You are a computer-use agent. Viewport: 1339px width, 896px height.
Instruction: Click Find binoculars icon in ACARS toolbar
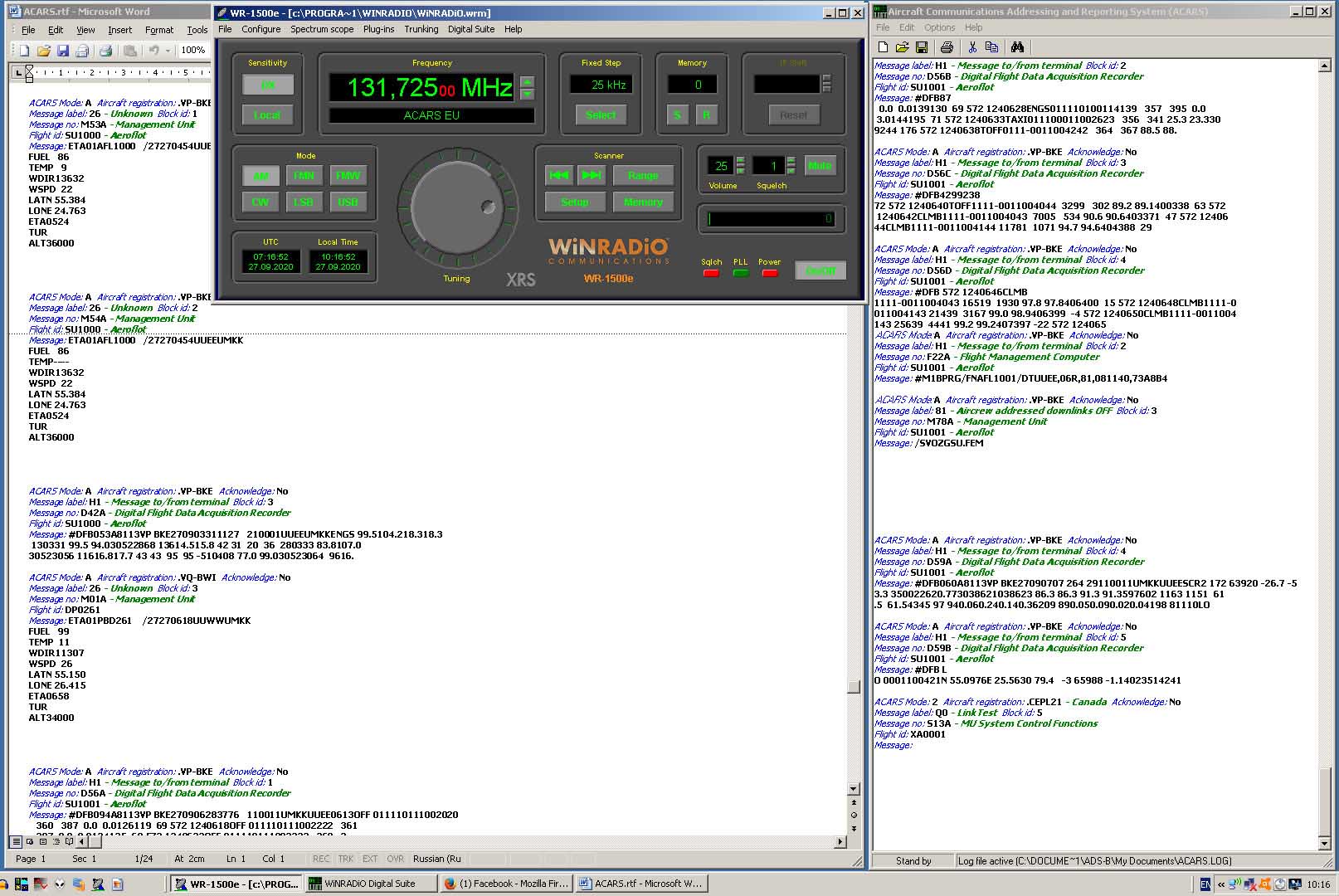(1017, 47)
